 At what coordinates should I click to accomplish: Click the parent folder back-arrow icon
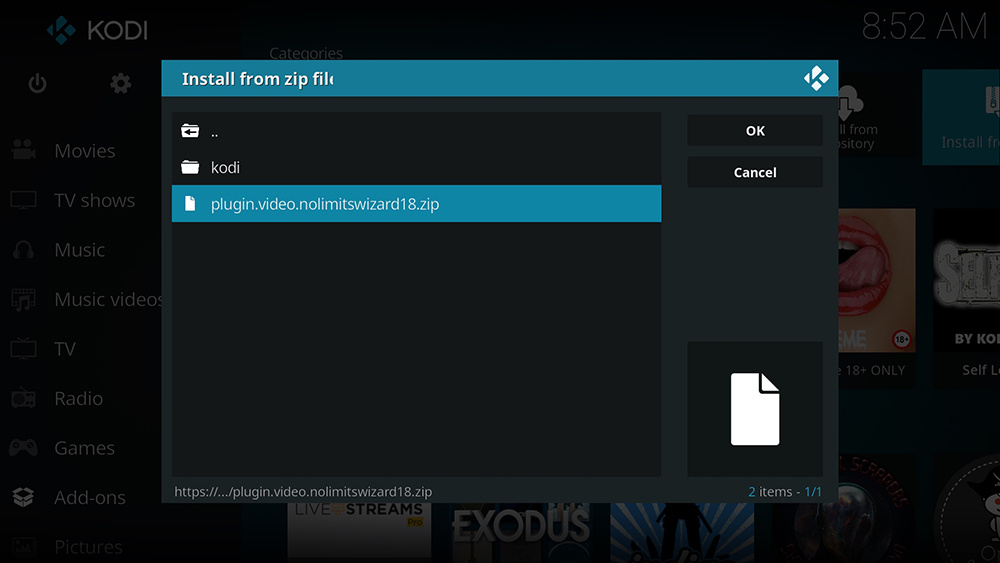[190, 131]
